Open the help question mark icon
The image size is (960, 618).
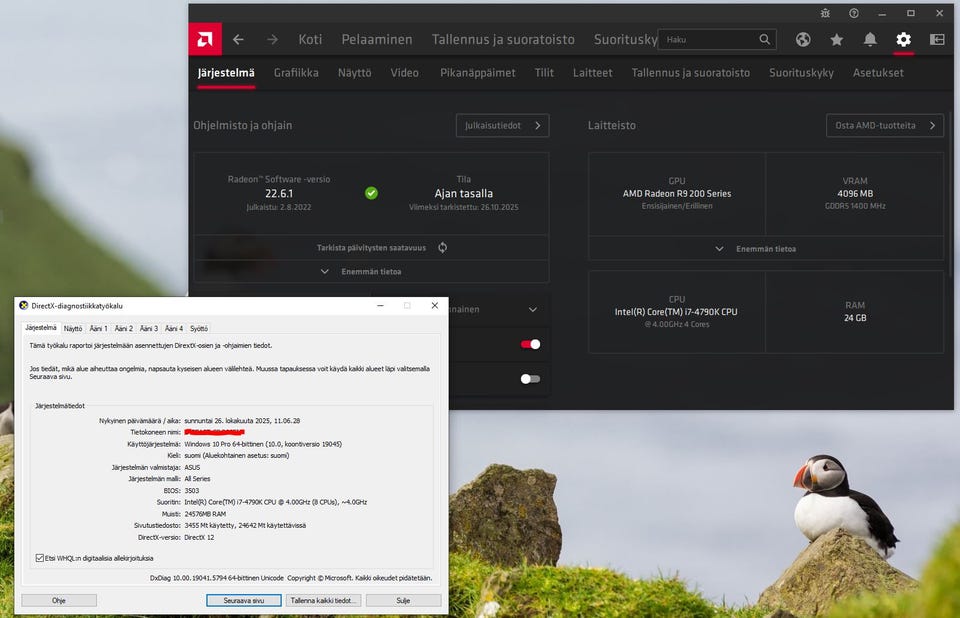click(853, 13)
